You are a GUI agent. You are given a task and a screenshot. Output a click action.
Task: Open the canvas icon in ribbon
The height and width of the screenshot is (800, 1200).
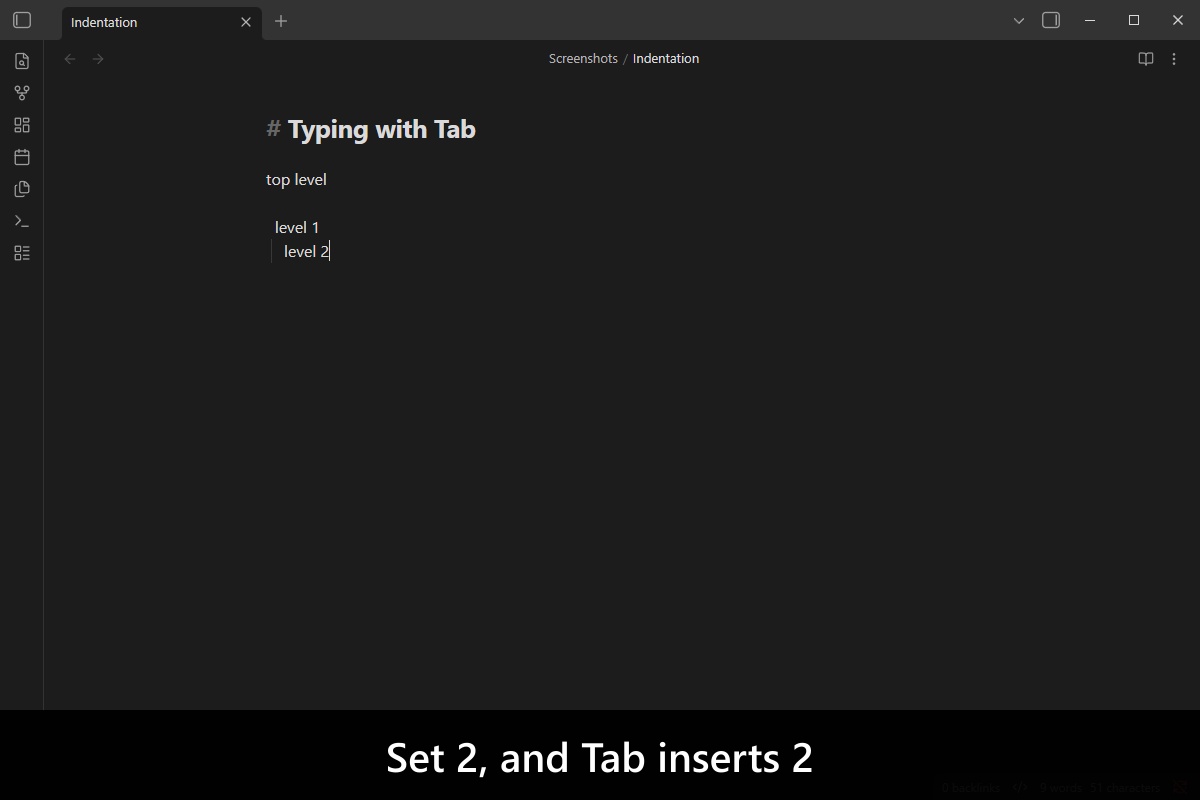[x=22, y=125]
